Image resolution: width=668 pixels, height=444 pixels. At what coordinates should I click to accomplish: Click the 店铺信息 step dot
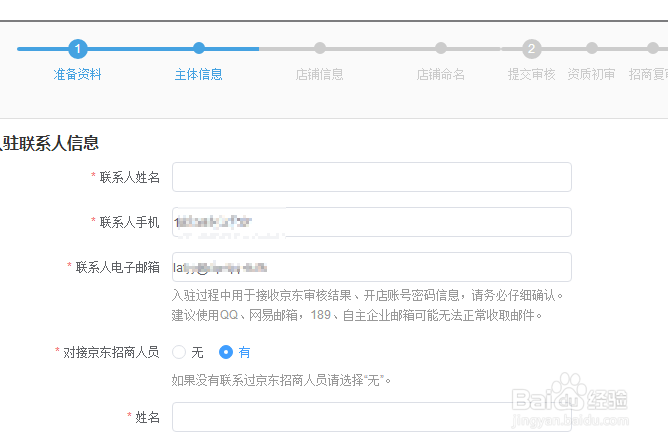[x=320, y=49]
